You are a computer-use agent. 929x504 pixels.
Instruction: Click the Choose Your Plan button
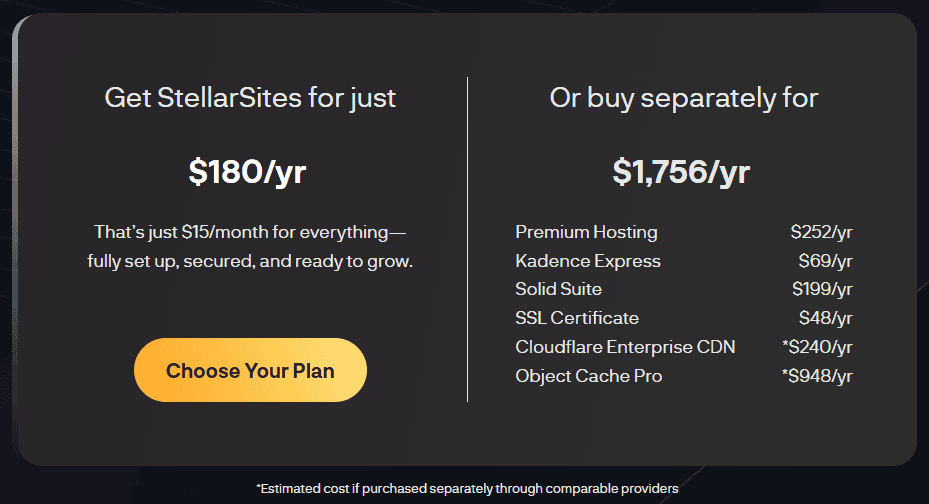coord(250,371)
